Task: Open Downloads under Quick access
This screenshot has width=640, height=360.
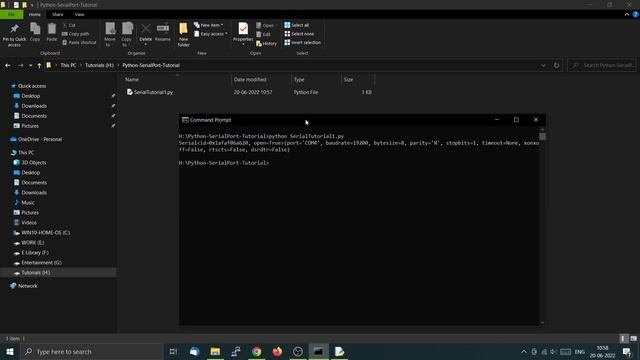Action: point(34,106)
